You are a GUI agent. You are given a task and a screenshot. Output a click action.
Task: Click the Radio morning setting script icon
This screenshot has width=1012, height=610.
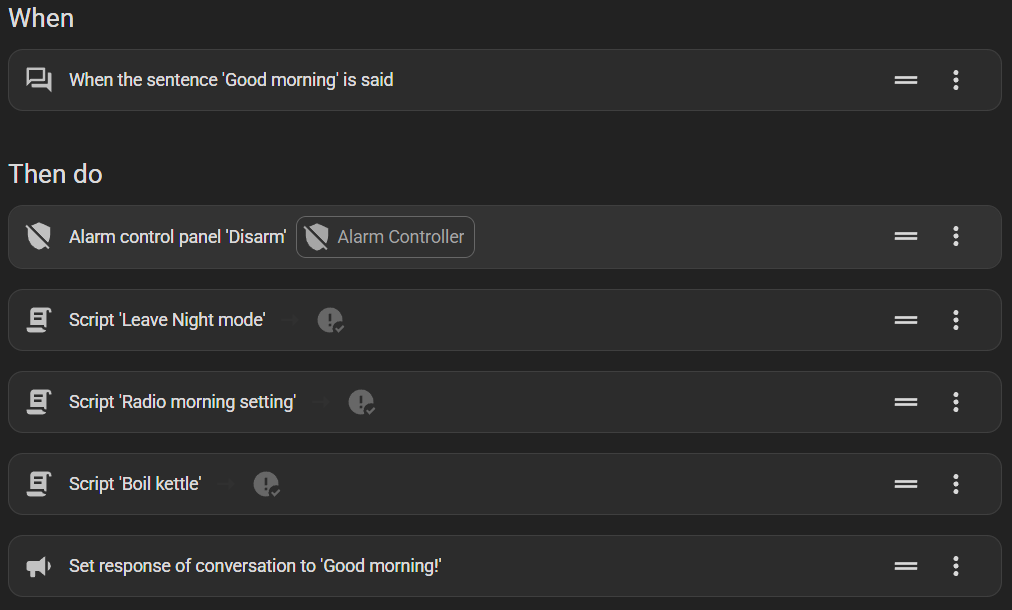coord(39,402)
